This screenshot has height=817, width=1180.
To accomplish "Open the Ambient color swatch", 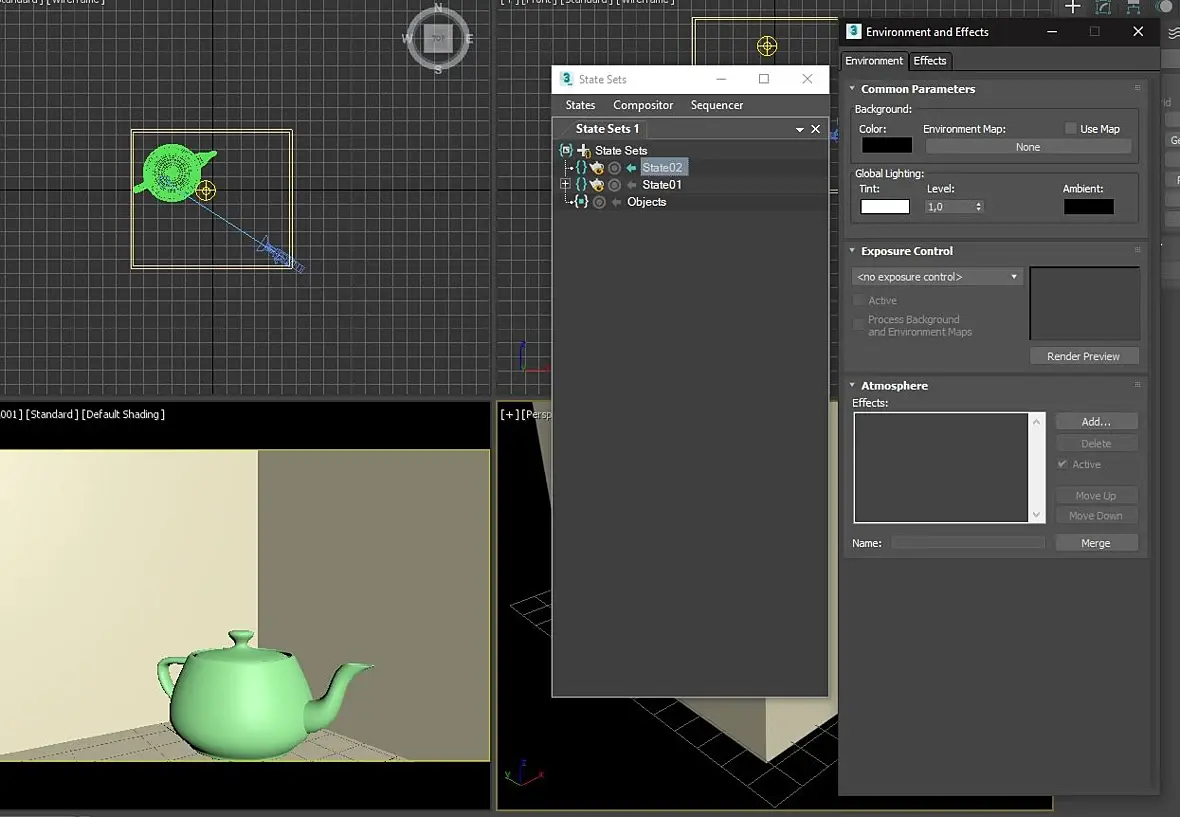I will [x=1088, y=206].
